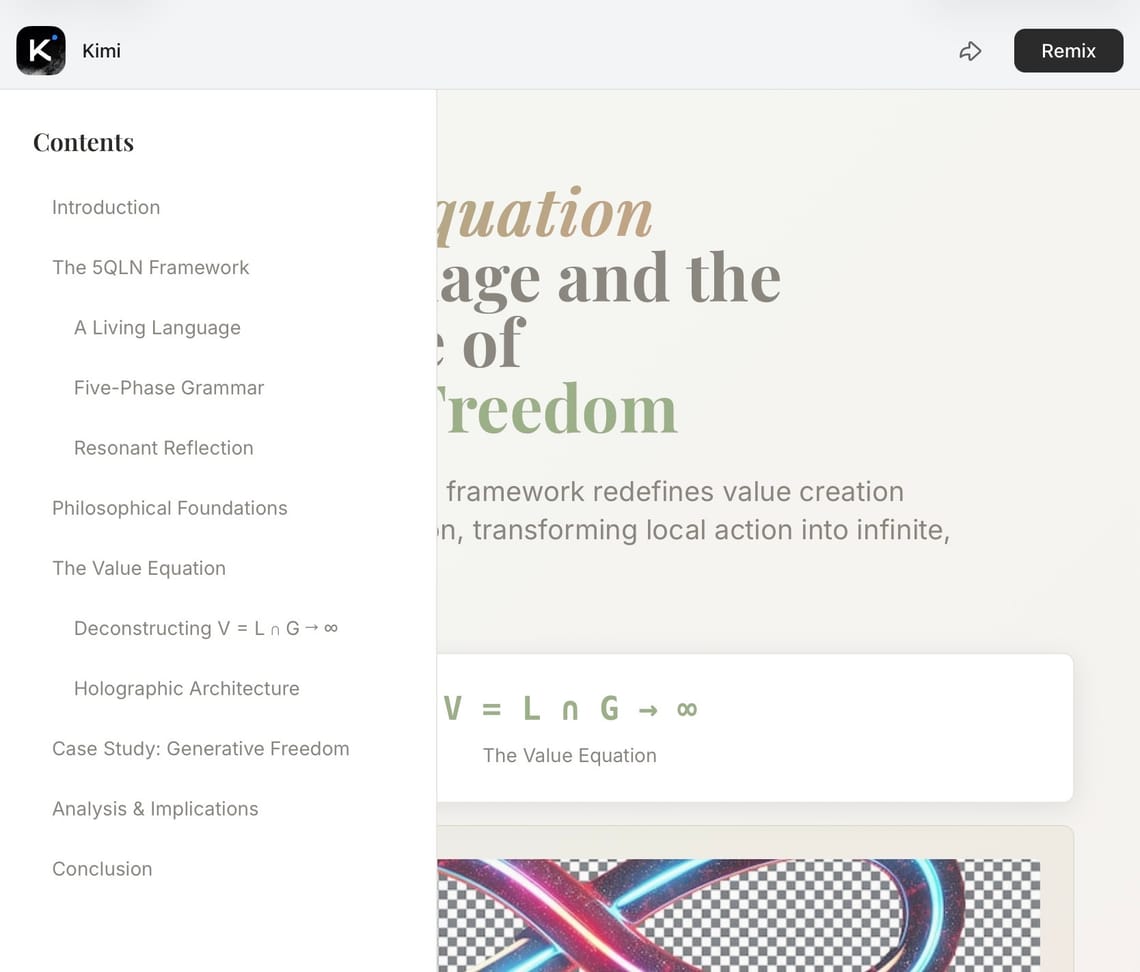Click the Kimi name label
This screenshot has height=972, width=1140.
pyautogui.click(x=101, y=51)
